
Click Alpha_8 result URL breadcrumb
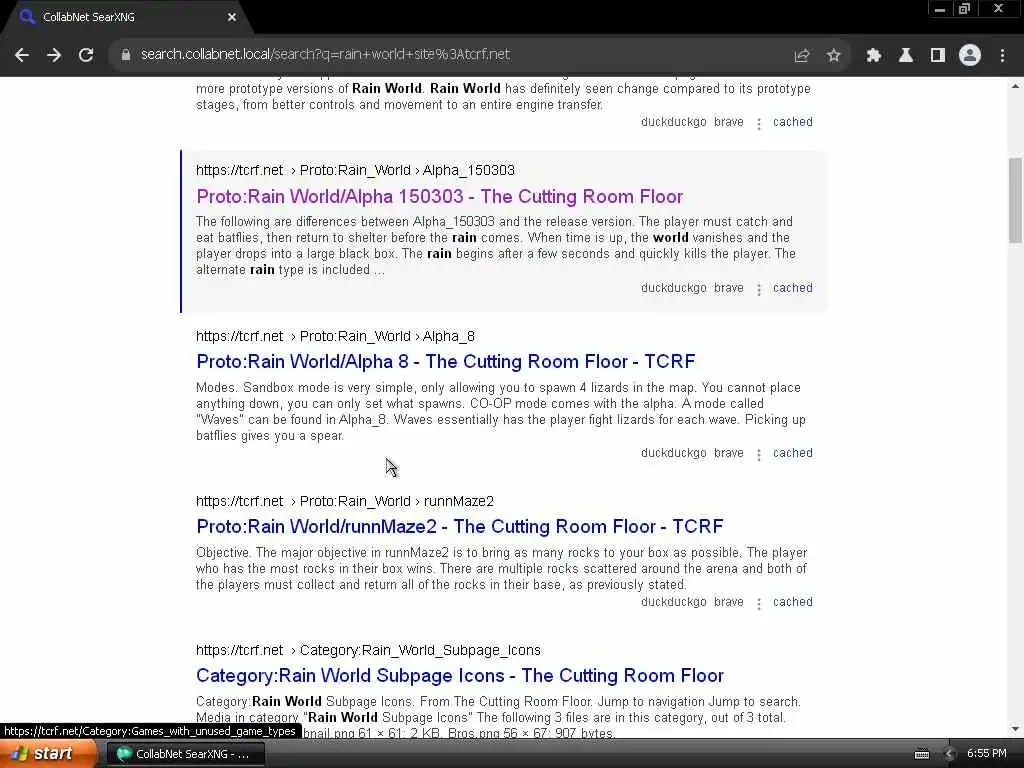336,336
